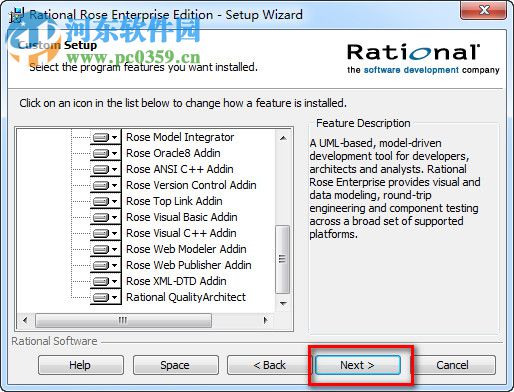
Task: Click horizontal scrollbar thumb of feature list
Action: point(123,320)
